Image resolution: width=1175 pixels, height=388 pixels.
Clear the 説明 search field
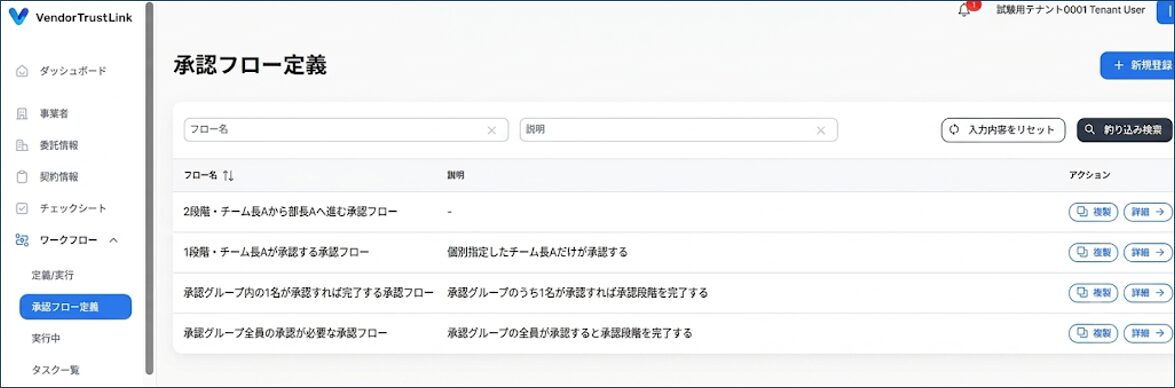(x=821, y=130)
